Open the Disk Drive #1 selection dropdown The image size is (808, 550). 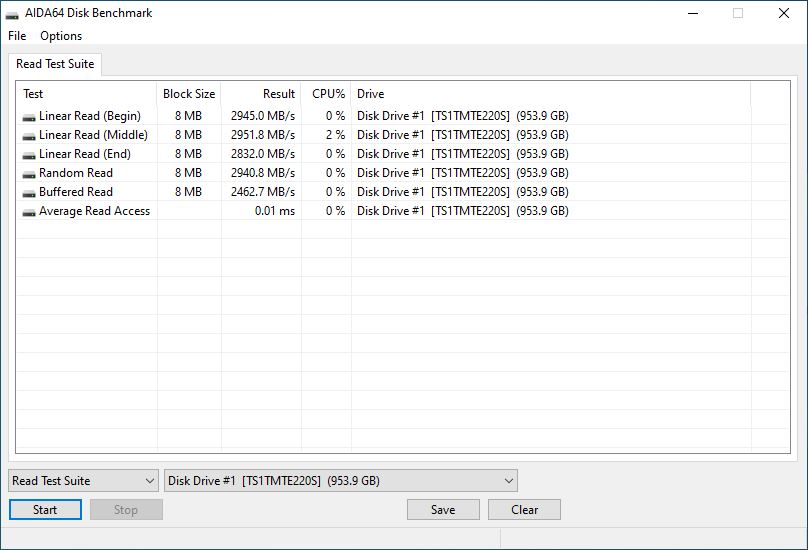click(341, 481)
